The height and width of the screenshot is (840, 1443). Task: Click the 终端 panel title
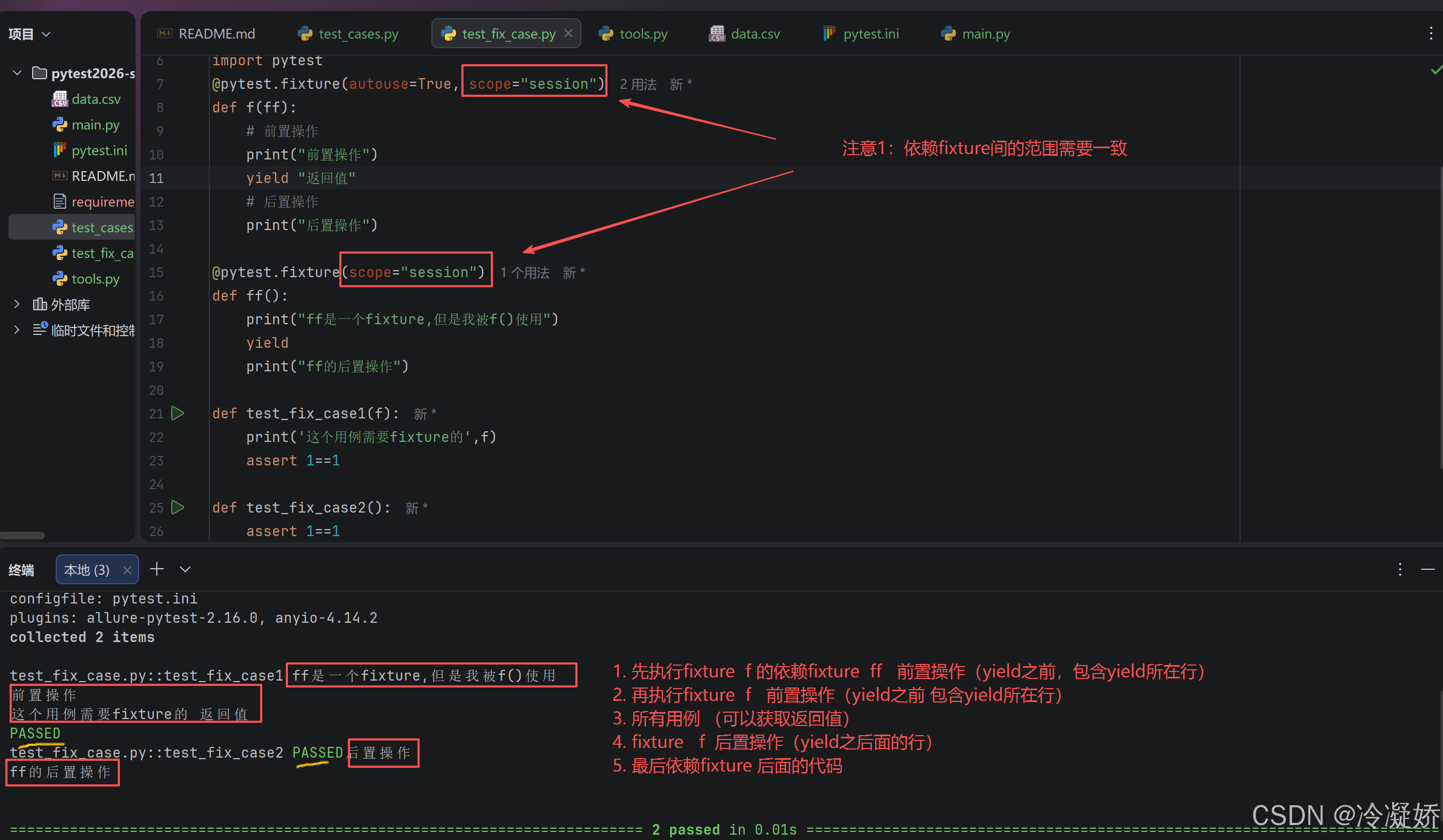point(22,570)
